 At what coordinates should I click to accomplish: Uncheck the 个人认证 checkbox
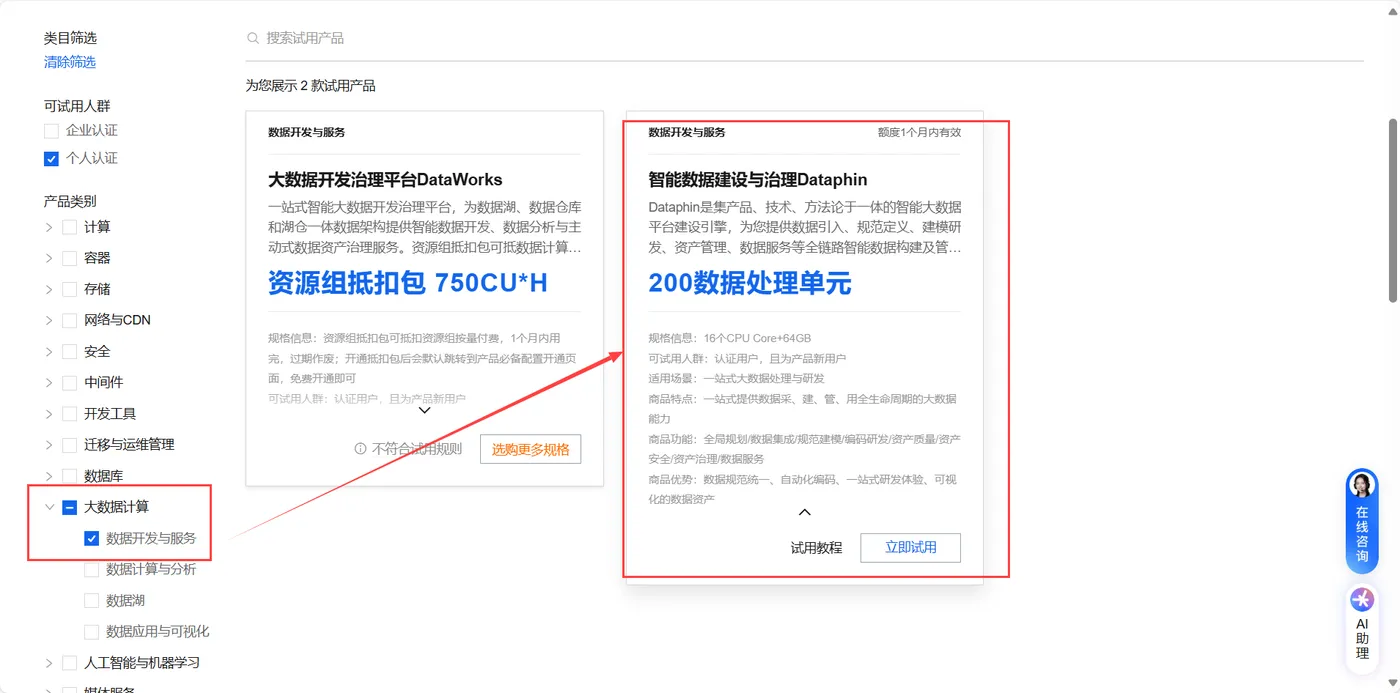pyautogui.click(x=51, y=158)
